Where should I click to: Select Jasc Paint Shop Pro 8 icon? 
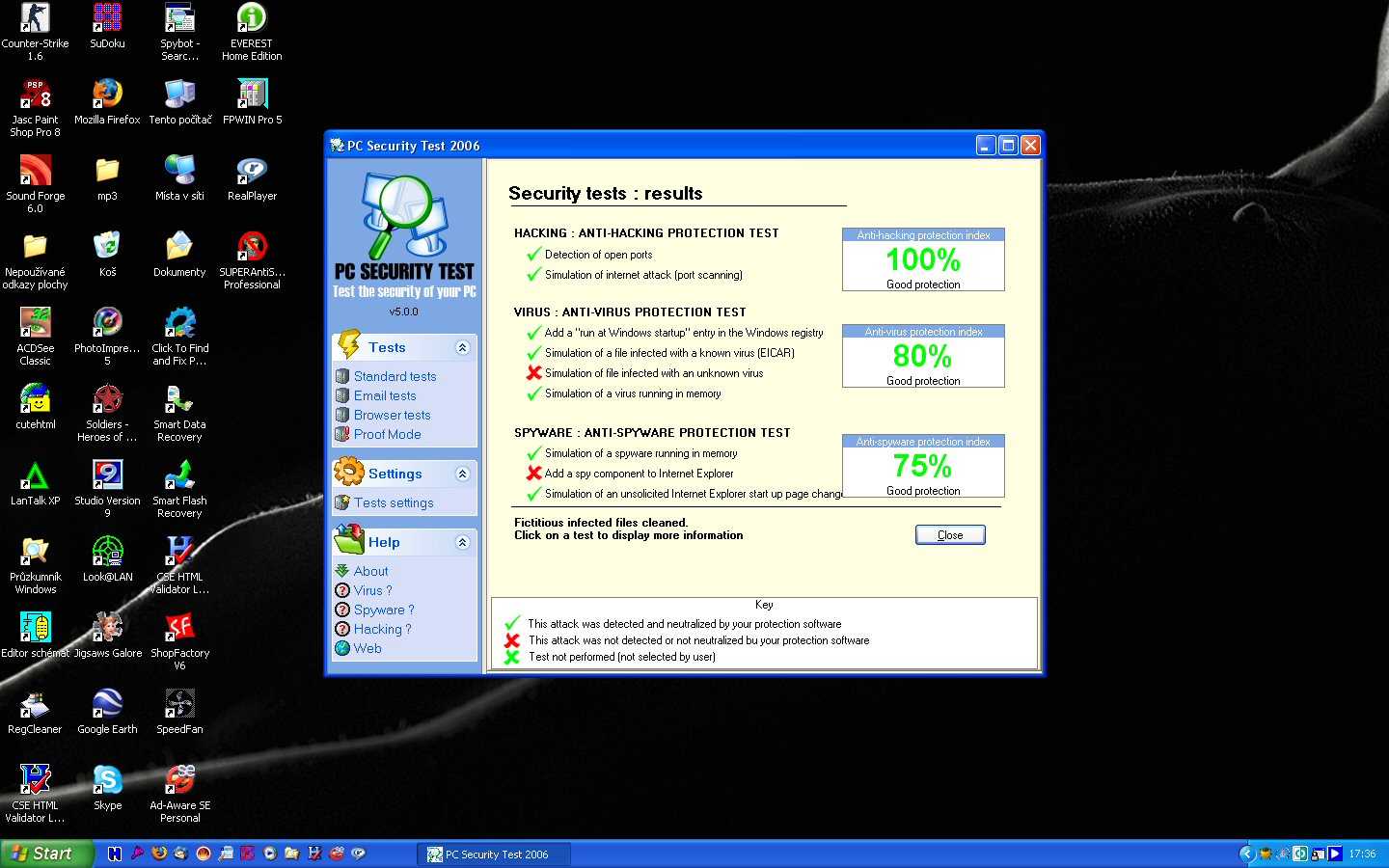[35, 107]
